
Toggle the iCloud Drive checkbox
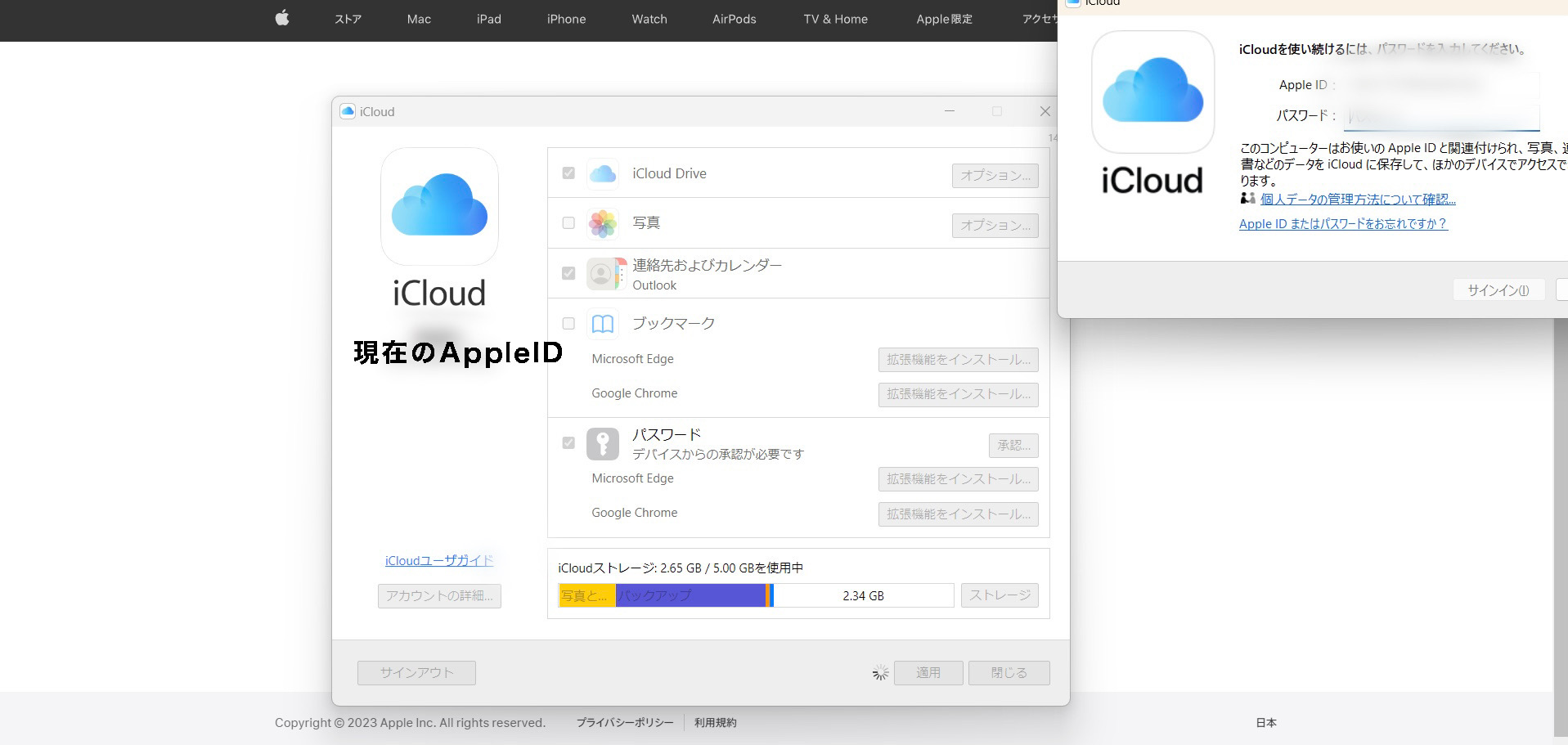click(x=568, y=173)
